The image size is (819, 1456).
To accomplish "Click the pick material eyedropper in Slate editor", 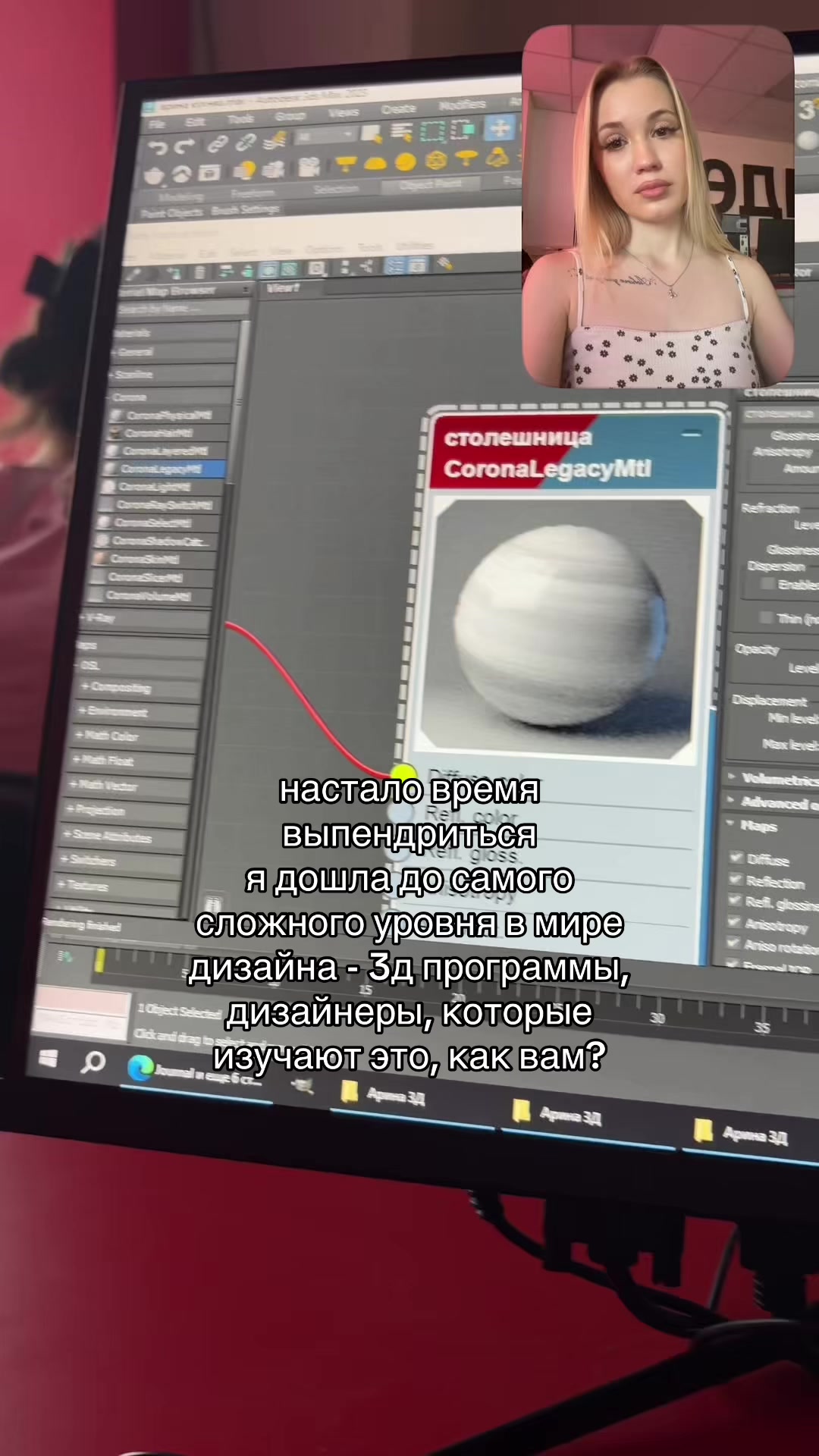I will pos(134,275).
